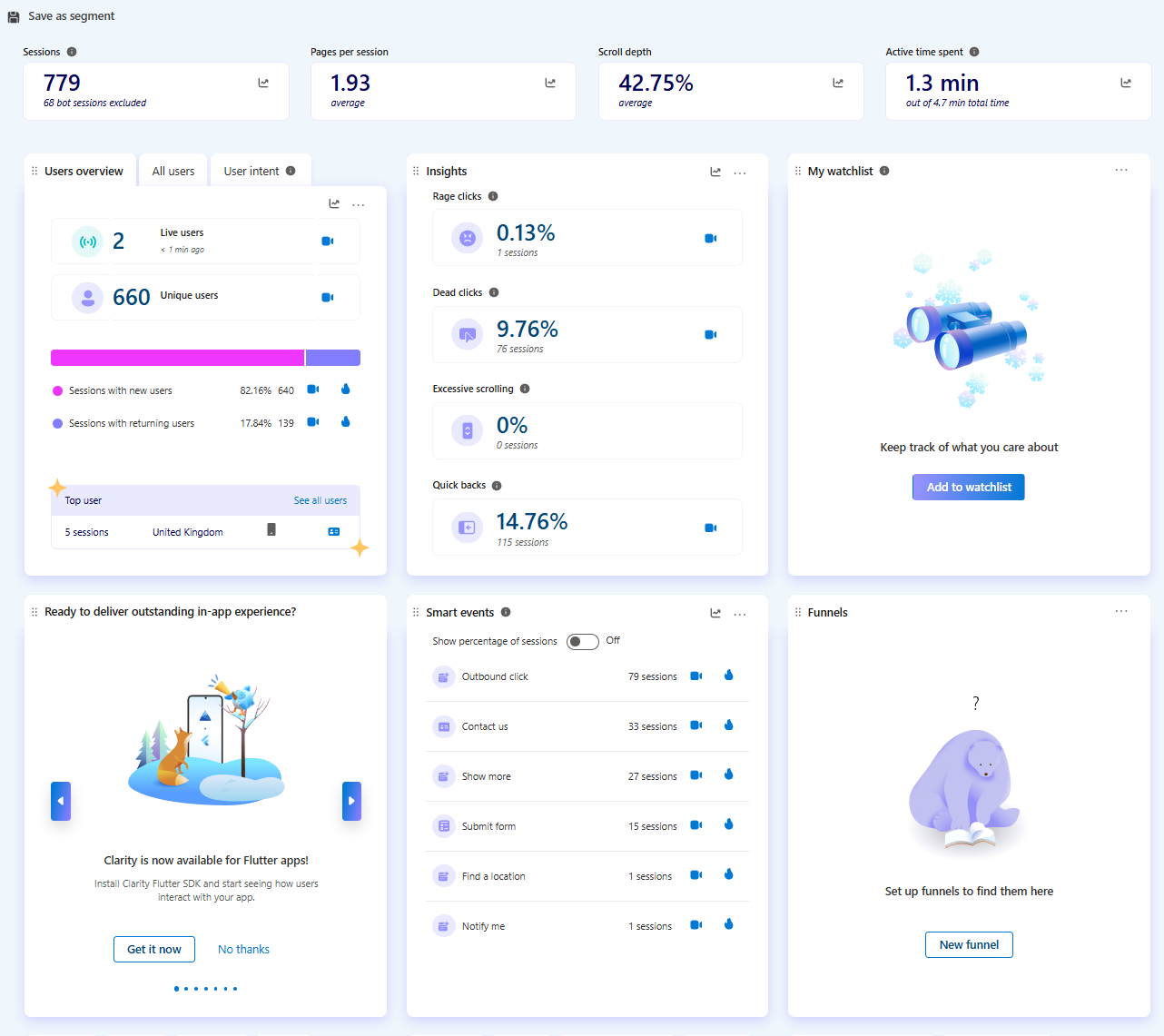Screen dimensions: 1164x1036
Task: Open the trend chart for Sessions metric
Action: (x=262, y=82)
